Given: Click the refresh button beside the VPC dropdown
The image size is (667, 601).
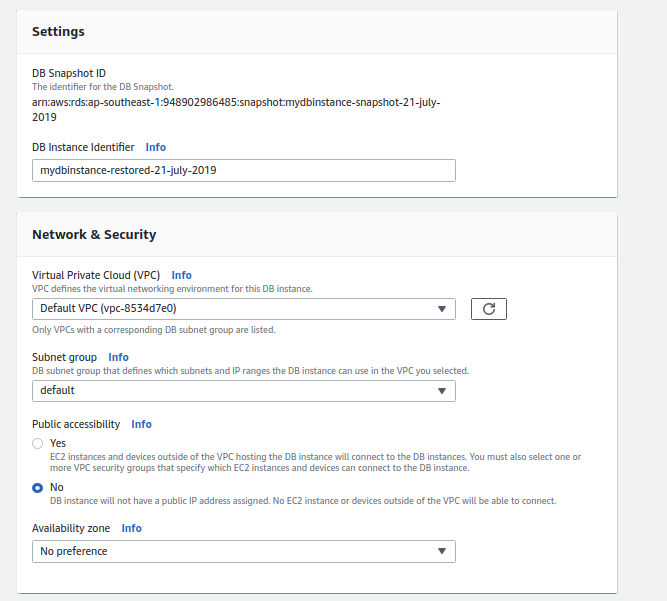Looking at the screenshot, I should coord(488,309).
